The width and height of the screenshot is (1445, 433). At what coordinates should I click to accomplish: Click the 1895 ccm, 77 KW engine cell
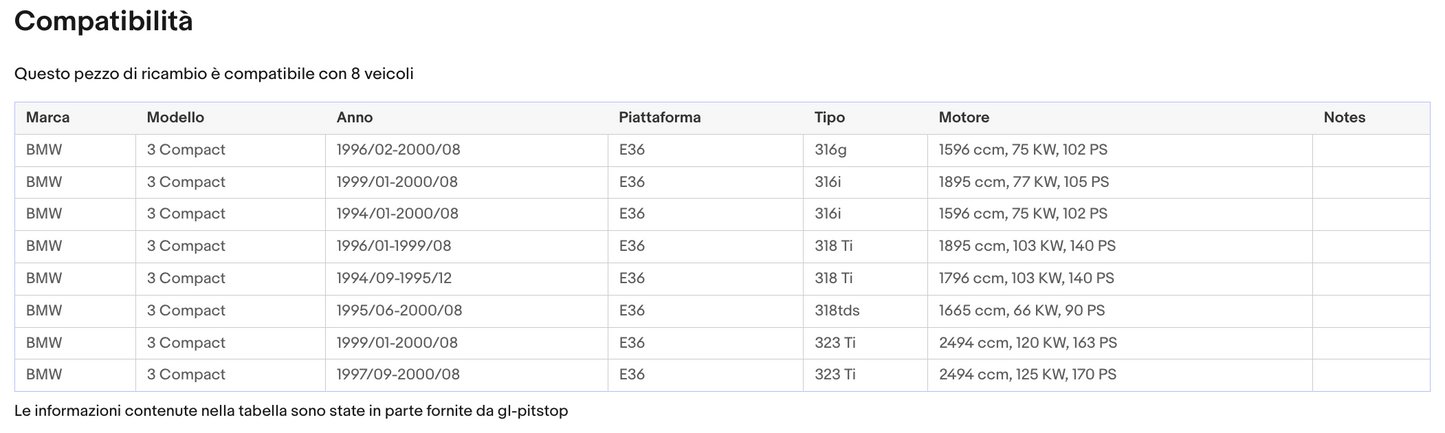tap(1024, 182)
